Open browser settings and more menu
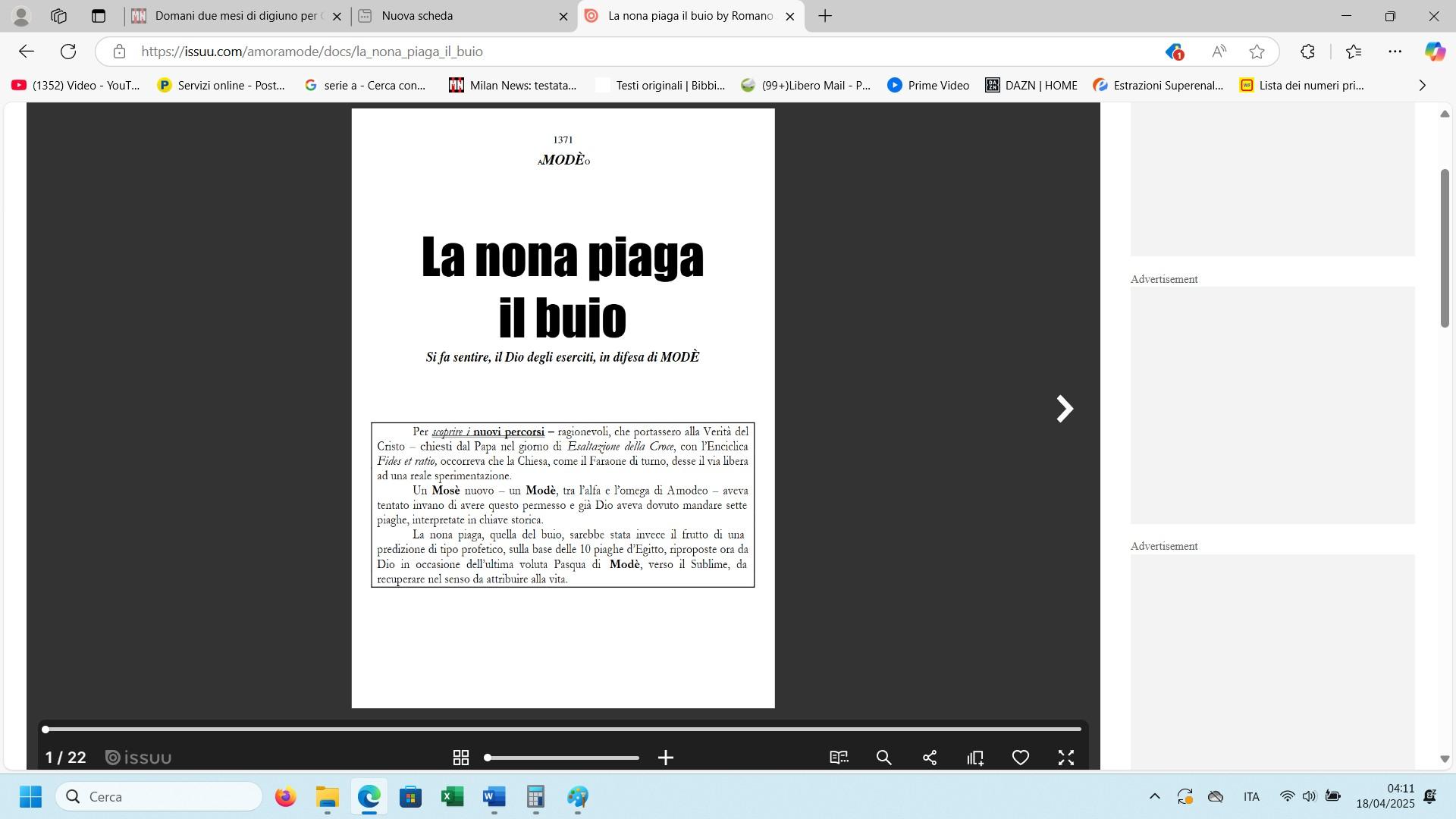 point(1395,52)
